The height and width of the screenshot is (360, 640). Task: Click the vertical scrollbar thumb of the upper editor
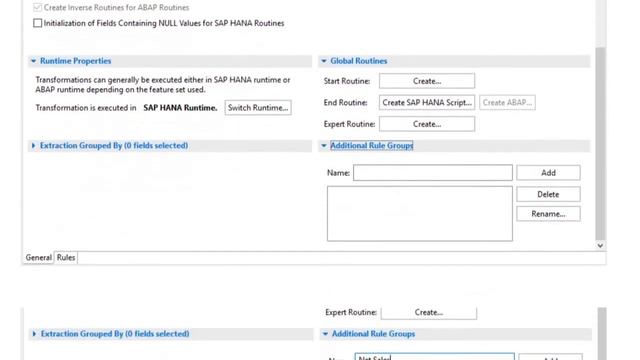(x=600, y=143)
